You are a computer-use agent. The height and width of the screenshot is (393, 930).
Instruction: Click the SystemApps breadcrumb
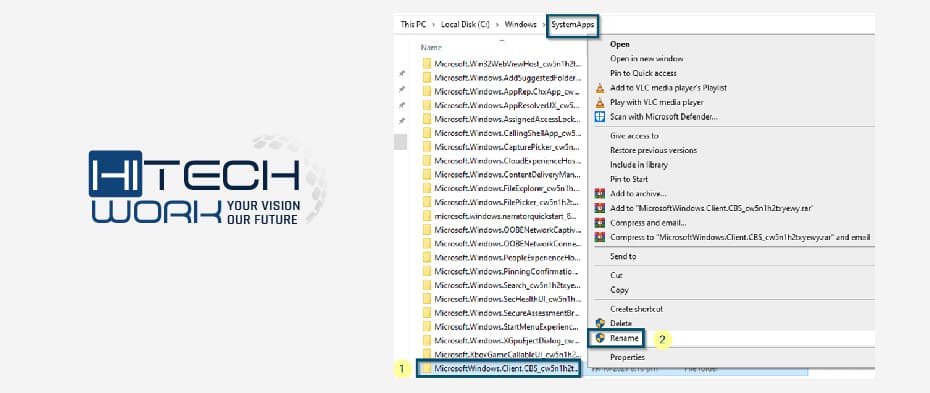tap(572, 24)
